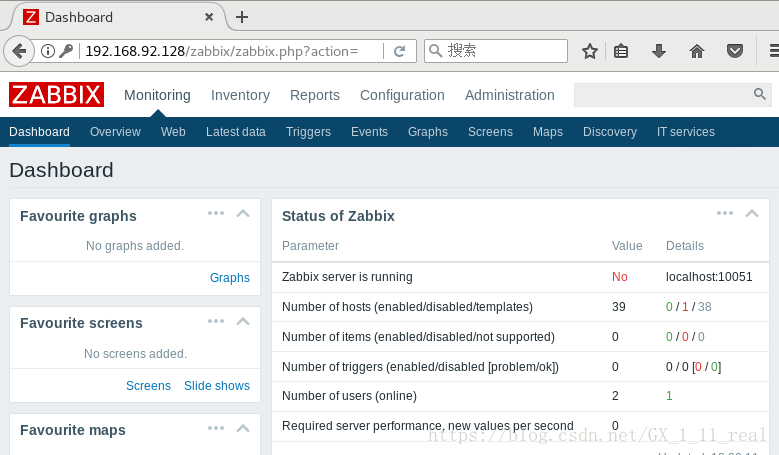Open Maps submenu
The height and width of the screenshot is (455, 779).
pos(548,132)
